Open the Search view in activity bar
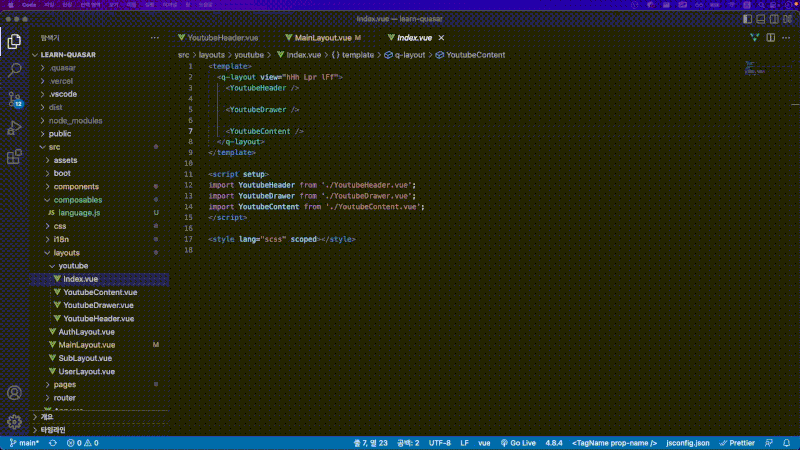The height and width of the screenshot is (450, 800). pos(14,70)
